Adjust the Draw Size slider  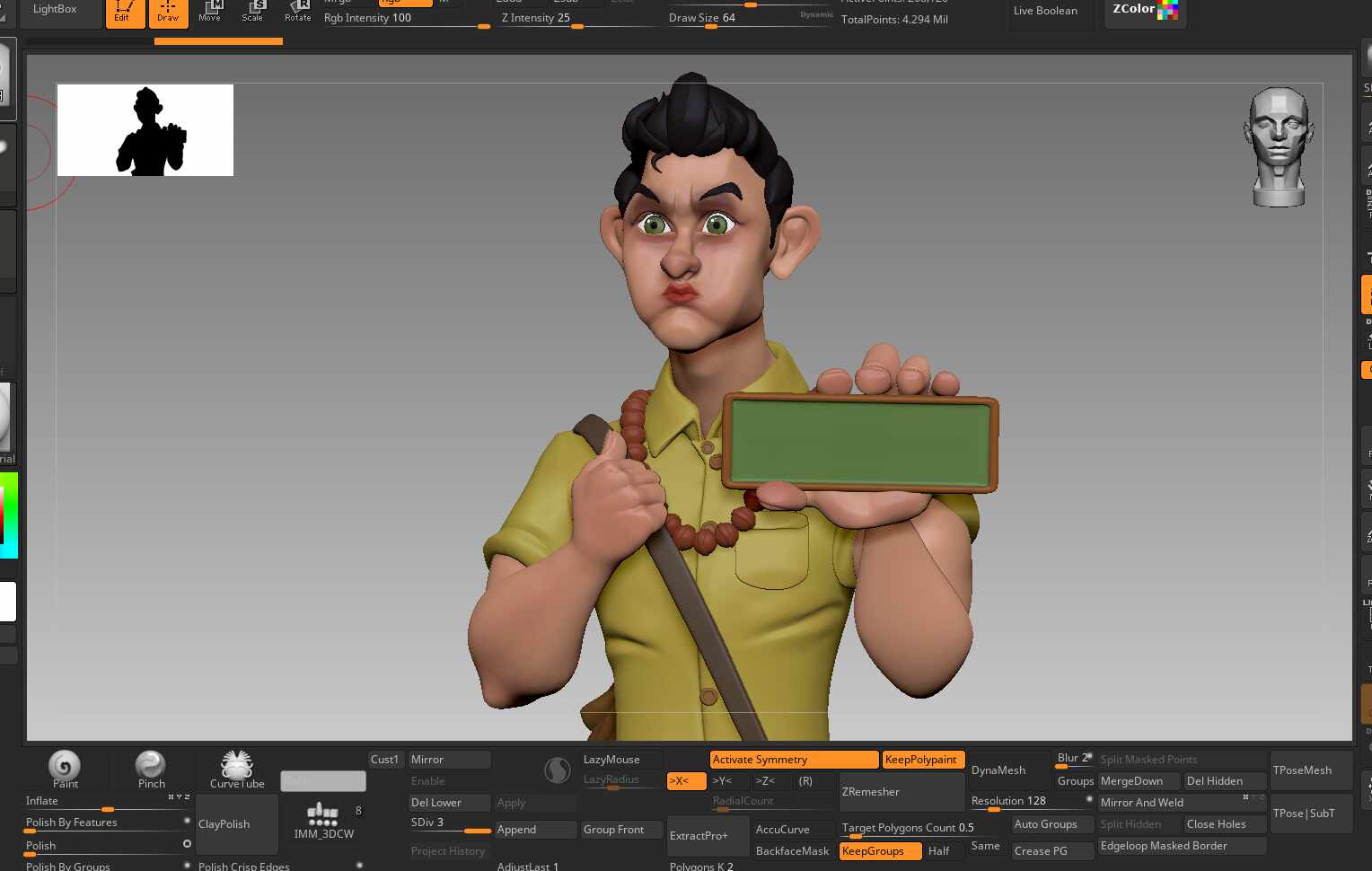click(x=751, y=19)
